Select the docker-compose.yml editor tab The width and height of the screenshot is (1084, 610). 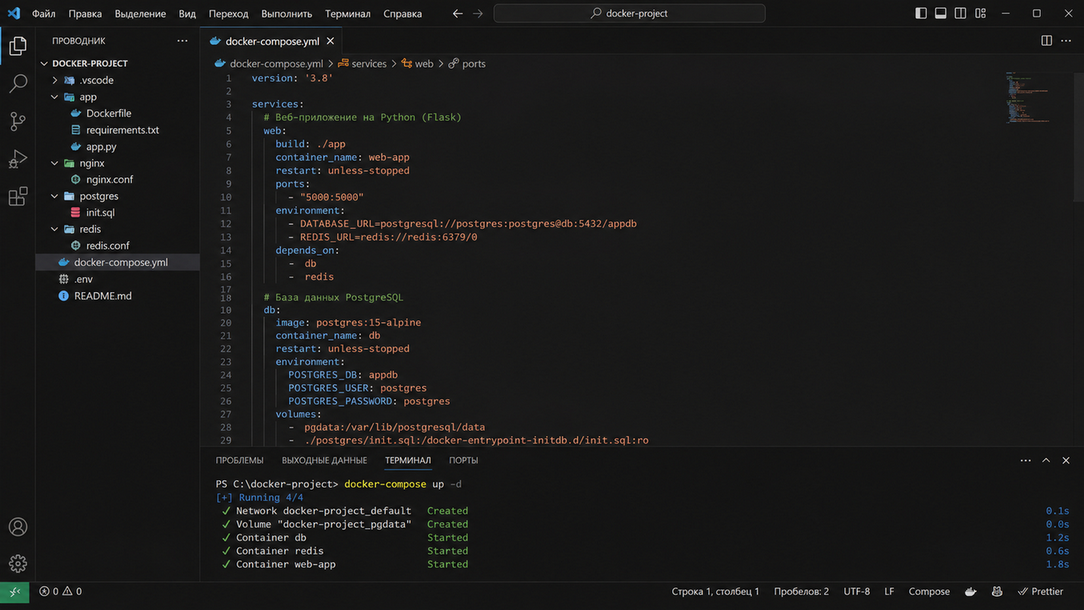click(x=272, y=41)
